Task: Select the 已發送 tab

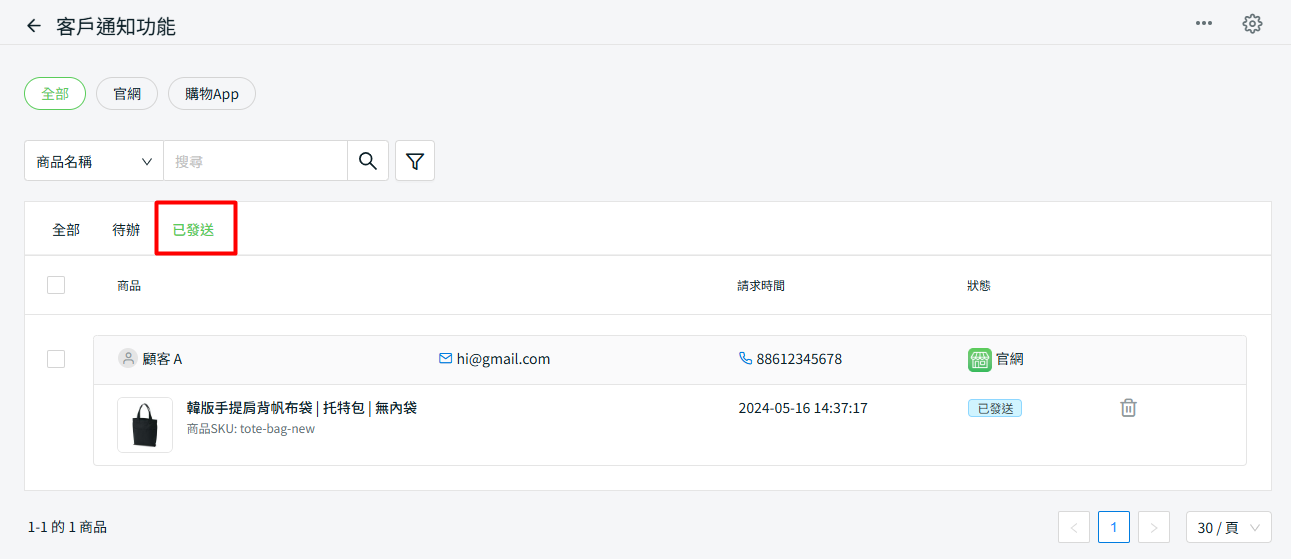Action: pos(194,230)
